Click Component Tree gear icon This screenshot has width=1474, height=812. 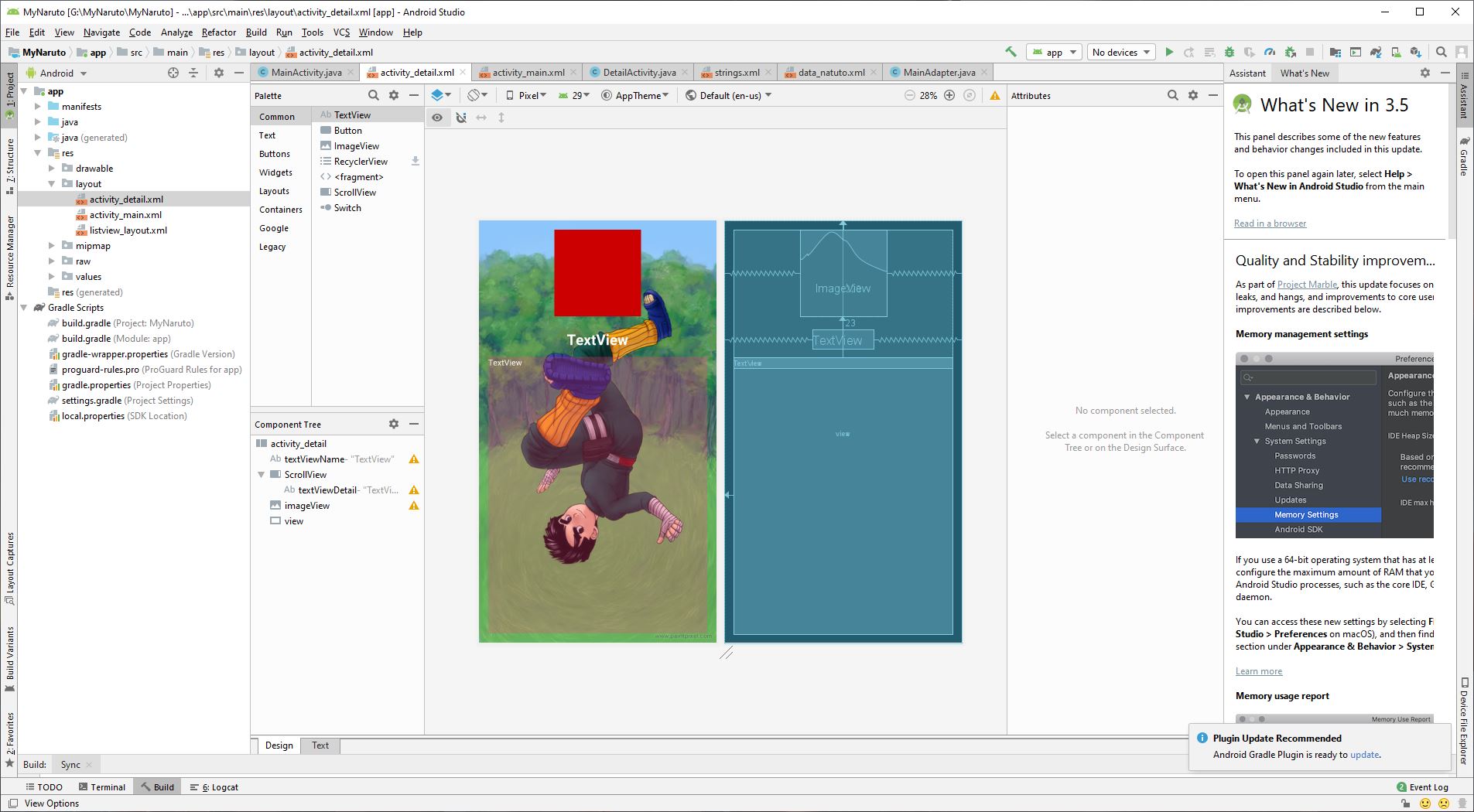394,424
